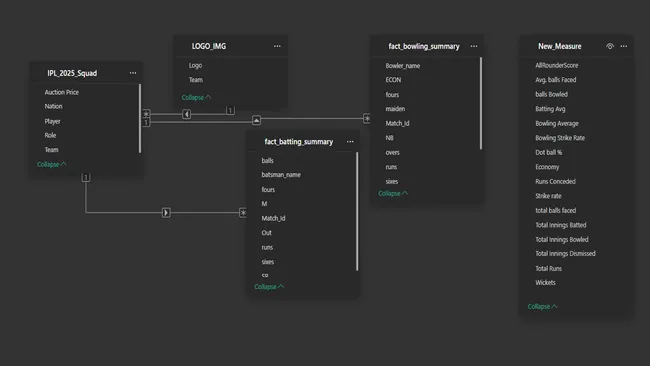Collapse the fact_bowling_summary table

[393, 193]
